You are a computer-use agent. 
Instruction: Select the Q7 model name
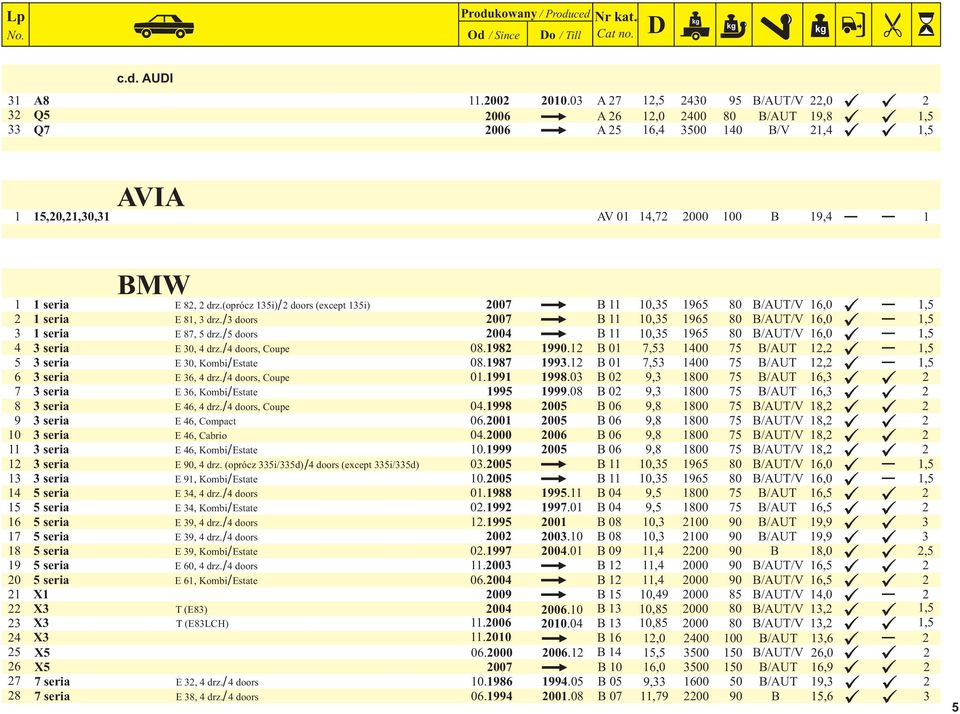tap(42, 130)
